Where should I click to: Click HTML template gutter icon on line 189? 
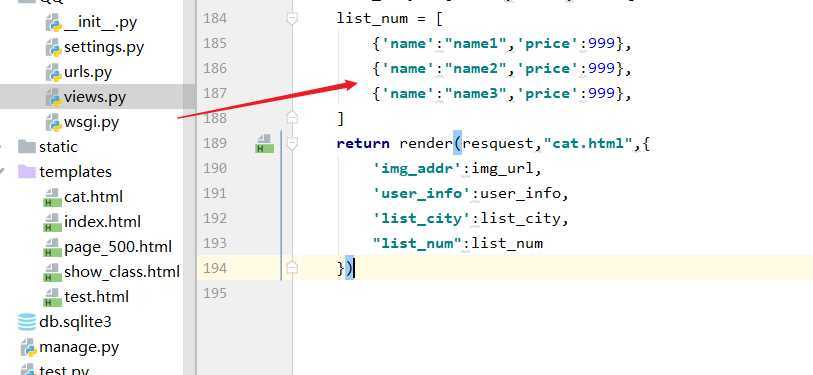[x=264, y=144]
